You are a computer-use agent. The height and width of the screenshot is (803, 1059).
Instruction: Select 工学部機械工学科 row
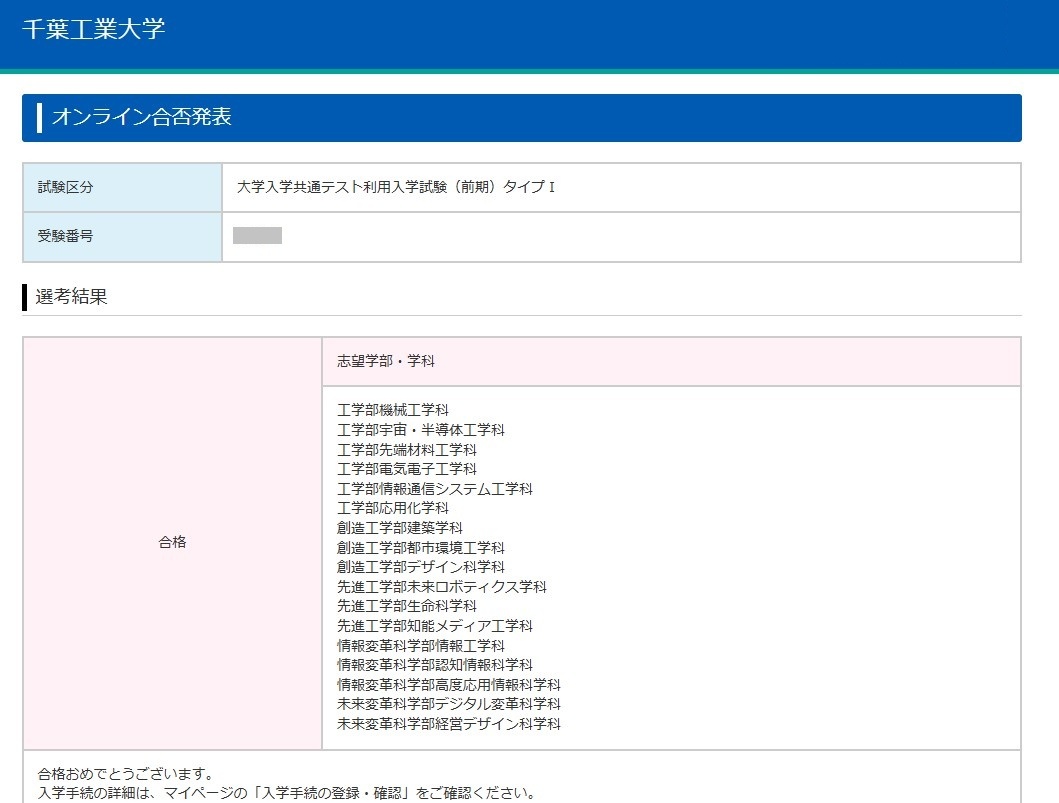392,410
